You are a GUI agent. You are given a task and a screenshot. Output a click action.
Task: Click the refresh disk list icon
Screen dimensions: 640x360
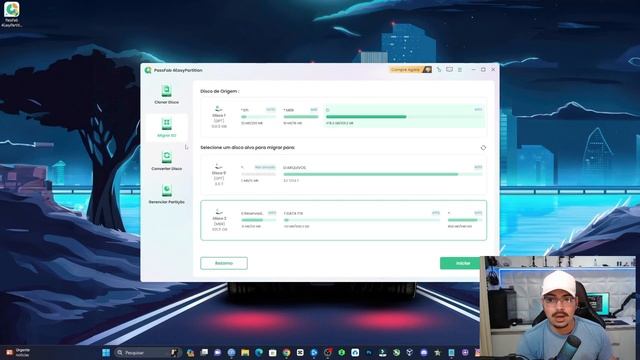pyautogui.click(x=483, y=148)
